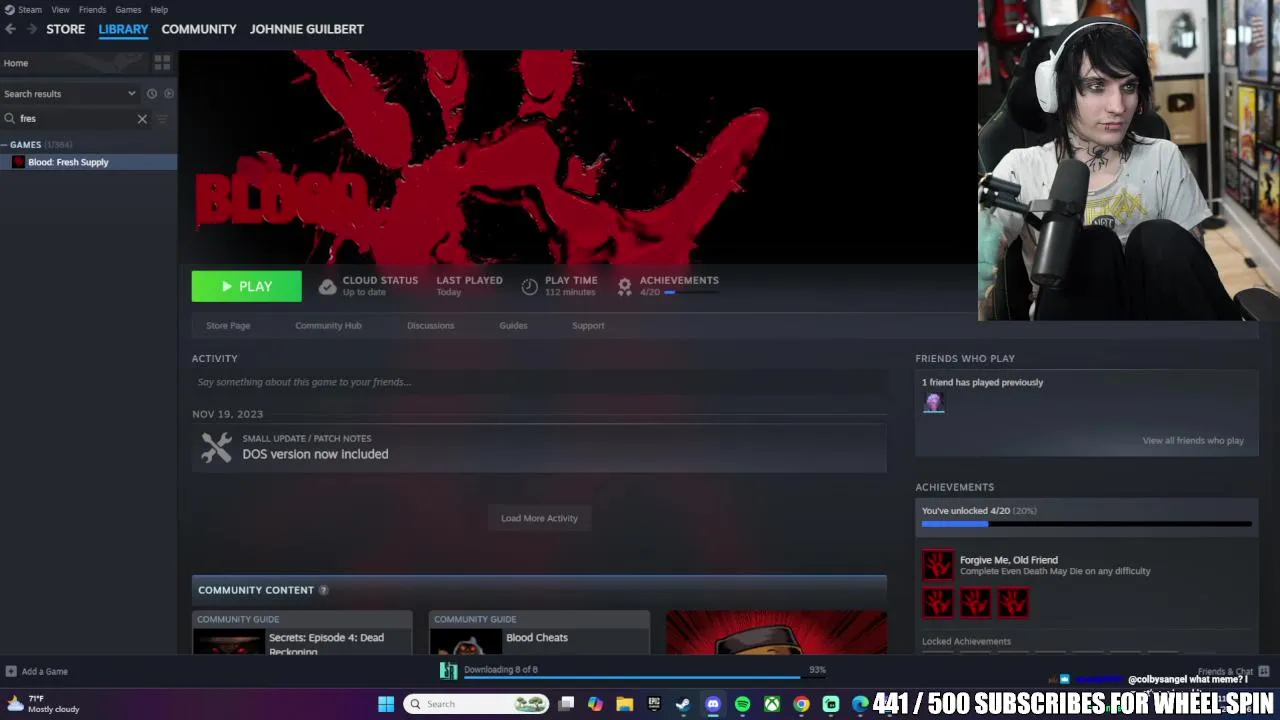Open the Games menu

(128, 9)
